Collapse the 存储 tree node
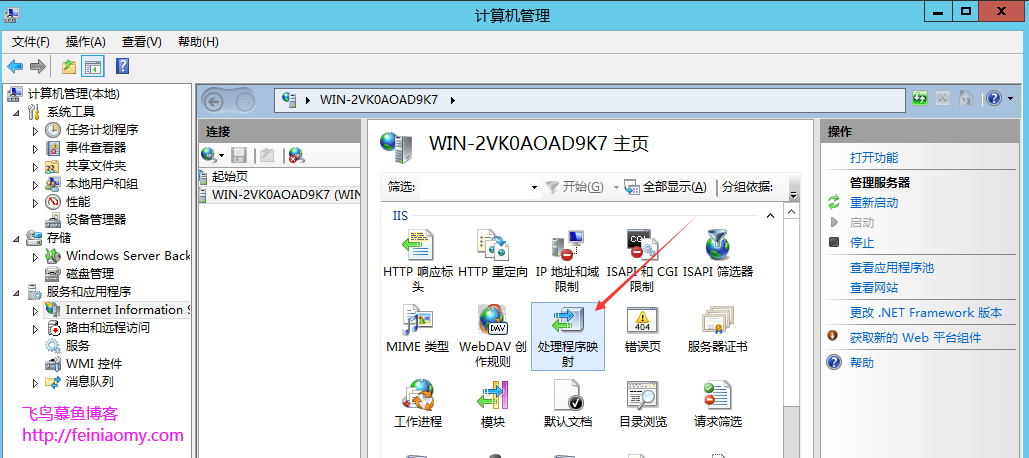Viewport: 1029px width, 458px height. point(16,238)
